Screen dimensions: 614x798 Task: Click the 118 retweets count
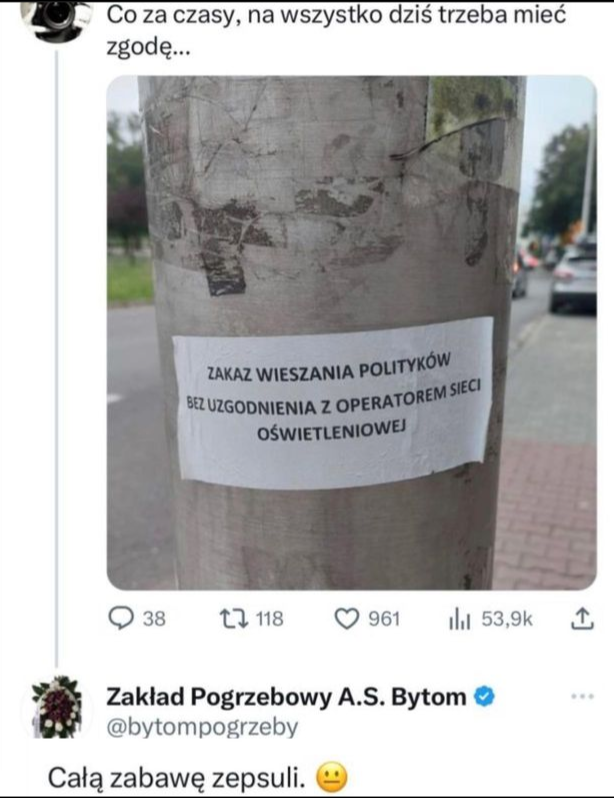pos(269,619)
